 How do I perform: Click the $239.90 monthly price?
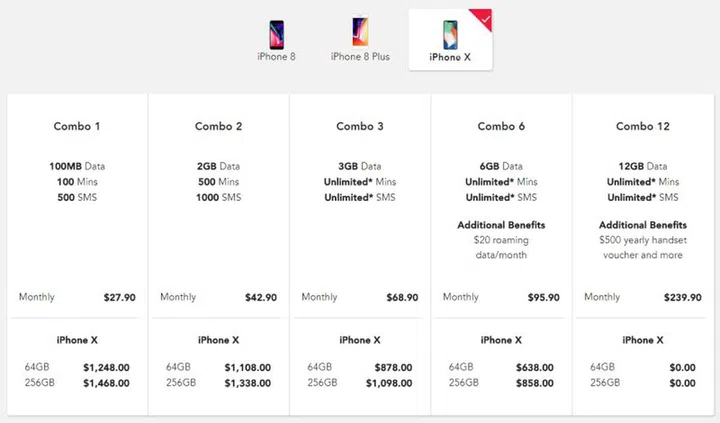[x=680, y=297]
